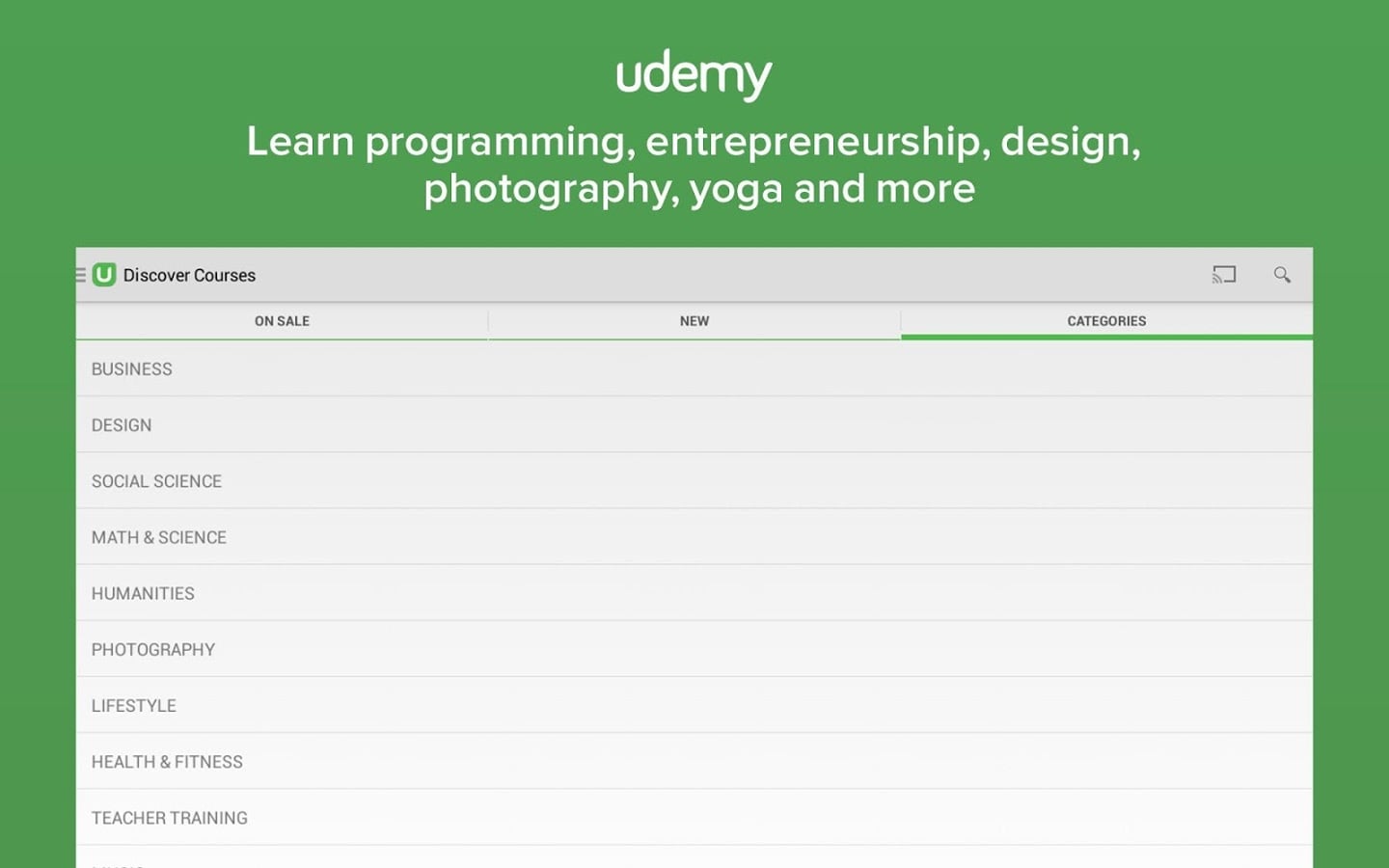Select the HUMANITIES category
The height and width of the screenshot is (868, 1389).
[694, 592]
